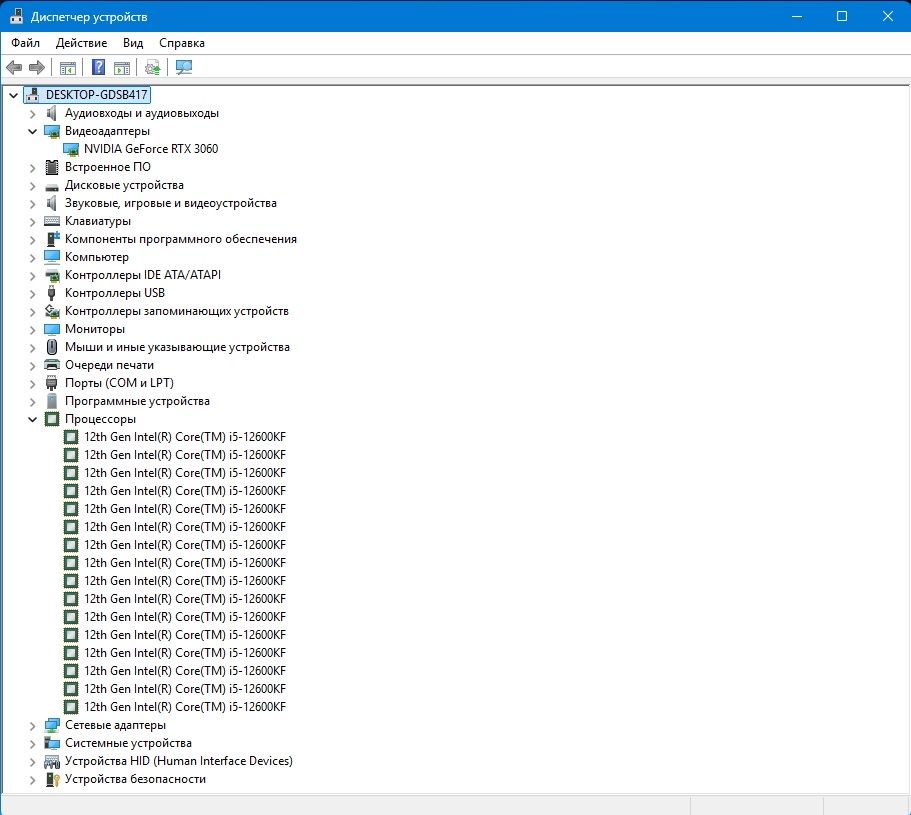Click the folder icon beside Системные устройства

coord(52,743)
